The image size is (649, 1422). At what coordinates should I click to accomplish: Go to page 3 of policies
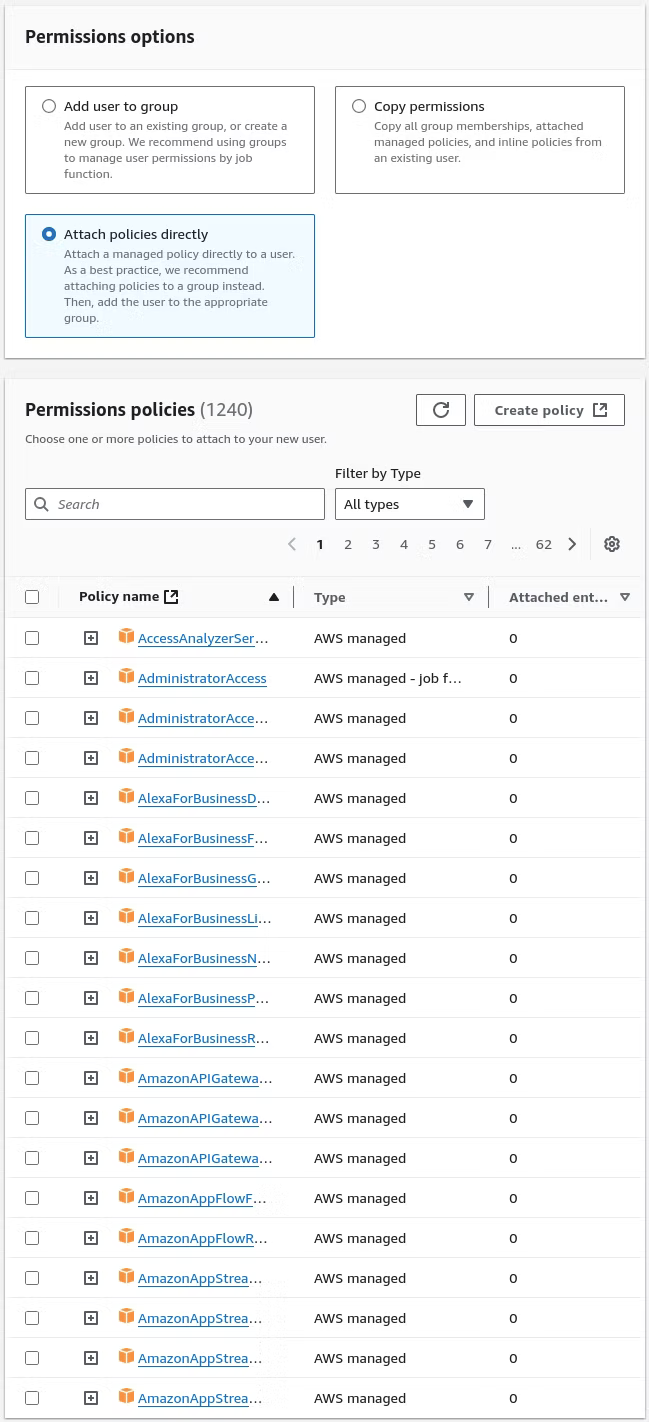(376, 544)
